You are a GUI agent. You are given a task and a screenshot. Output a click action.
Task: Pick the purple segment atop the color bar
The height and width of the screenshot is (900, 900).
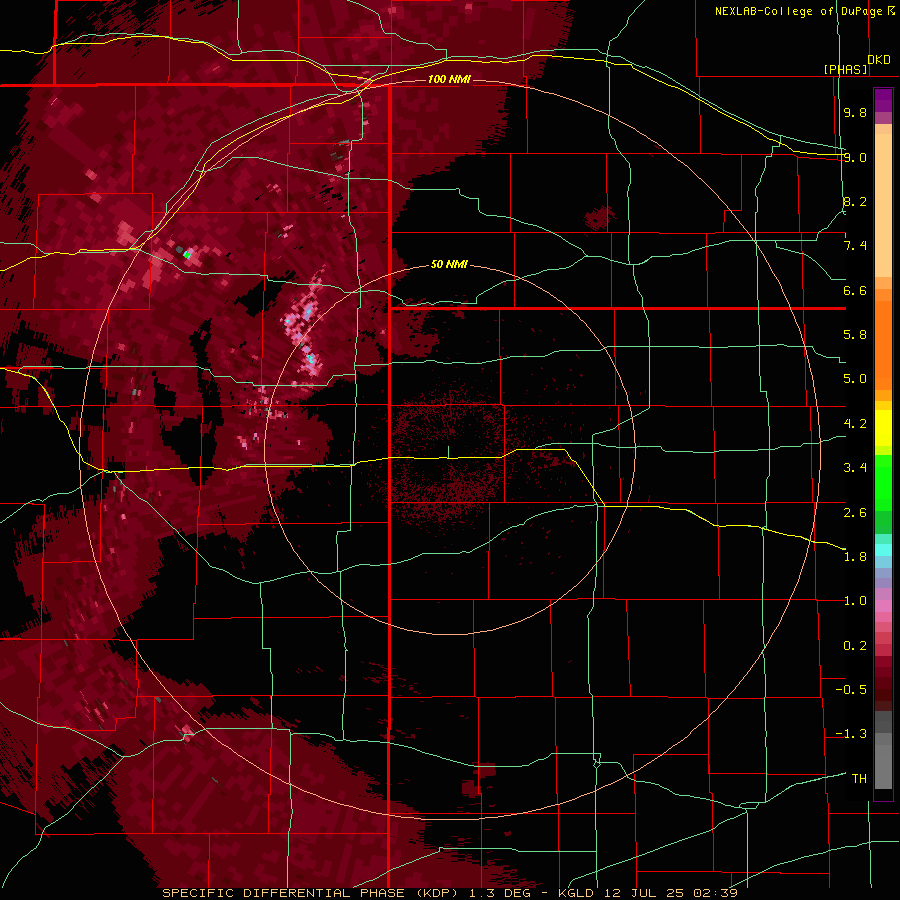click(x=883, y=101)
